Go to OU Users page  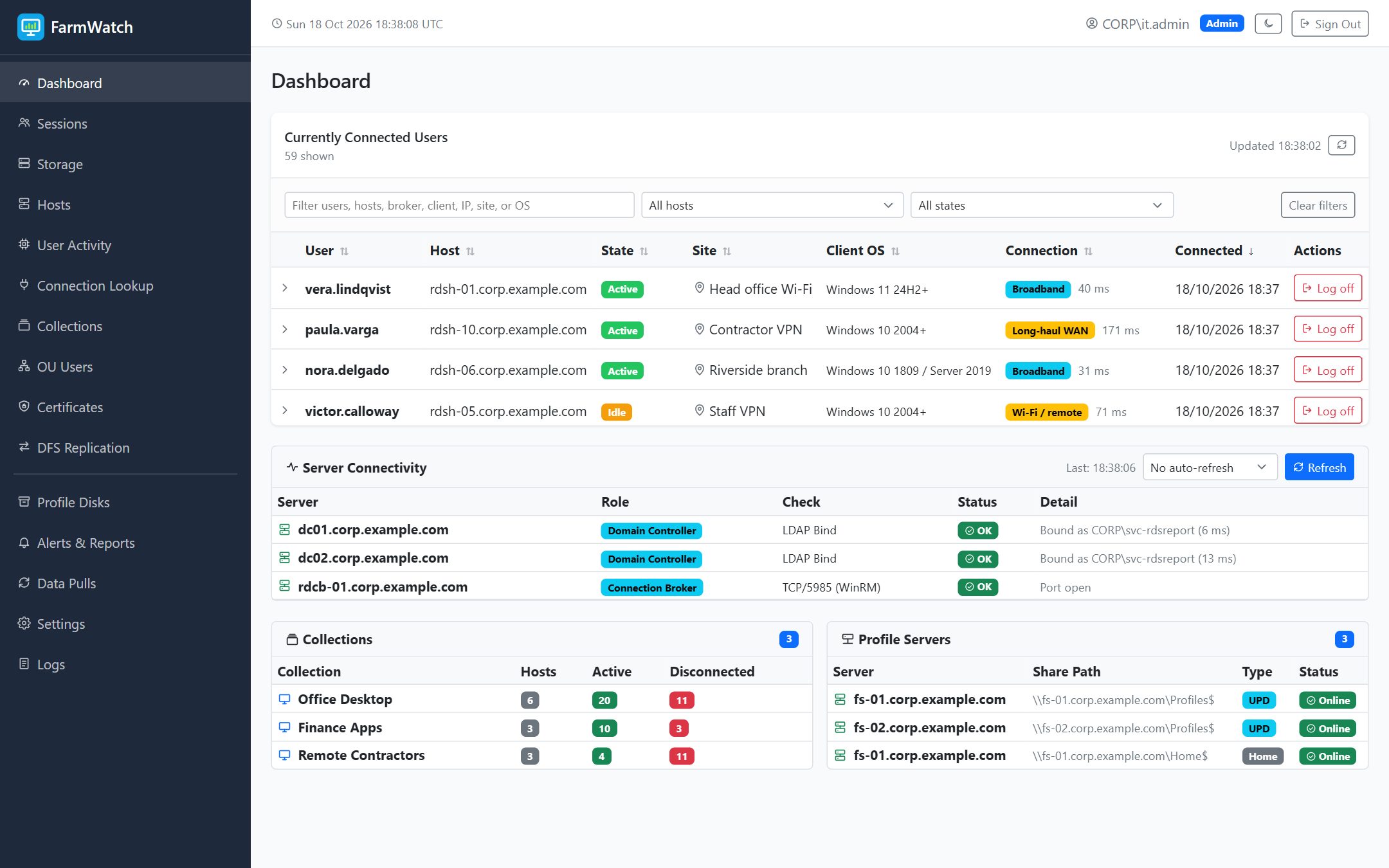coord(125,366)
